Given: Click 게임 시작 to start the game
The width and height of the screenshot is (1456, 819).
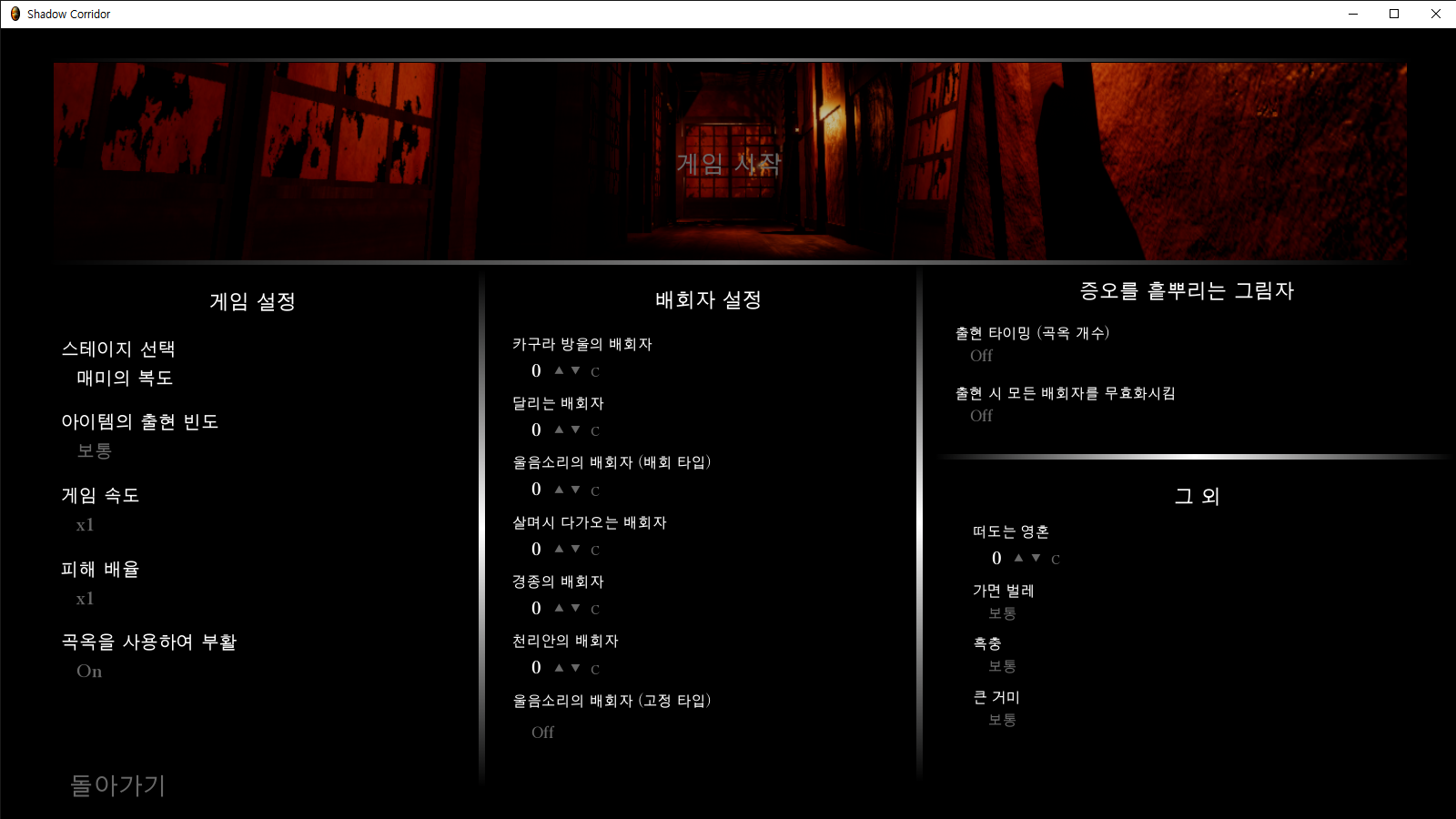Looking at the screenshot, I should (729, 164).
